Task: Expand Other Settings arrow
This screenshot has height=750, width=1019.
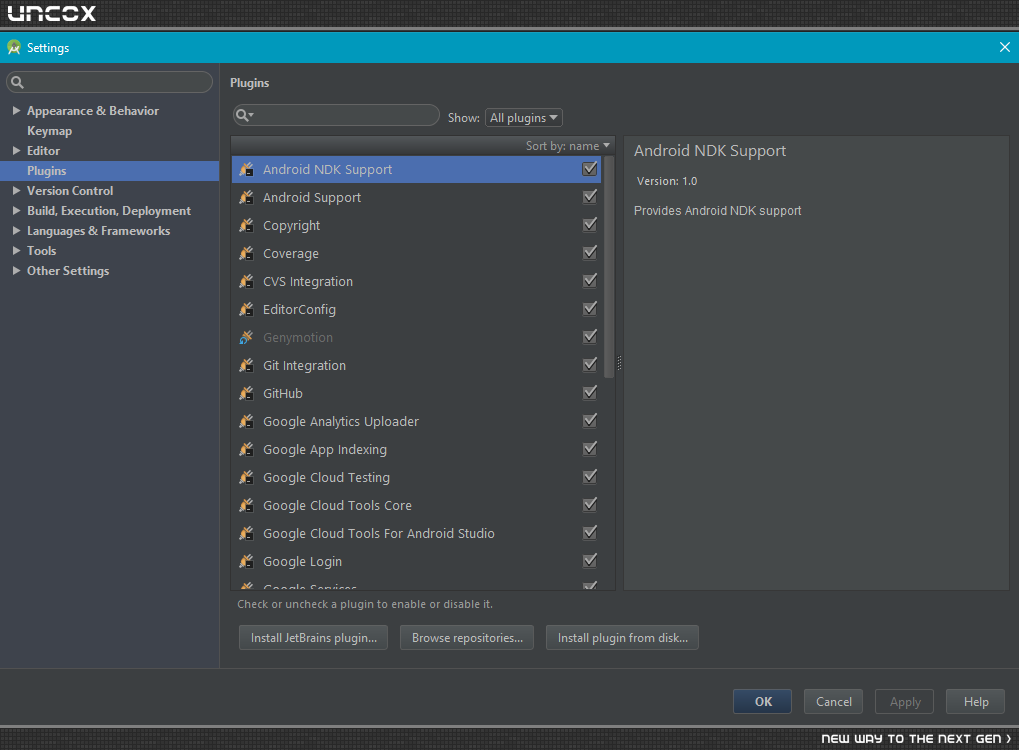Action: click(x=16, y=271)
